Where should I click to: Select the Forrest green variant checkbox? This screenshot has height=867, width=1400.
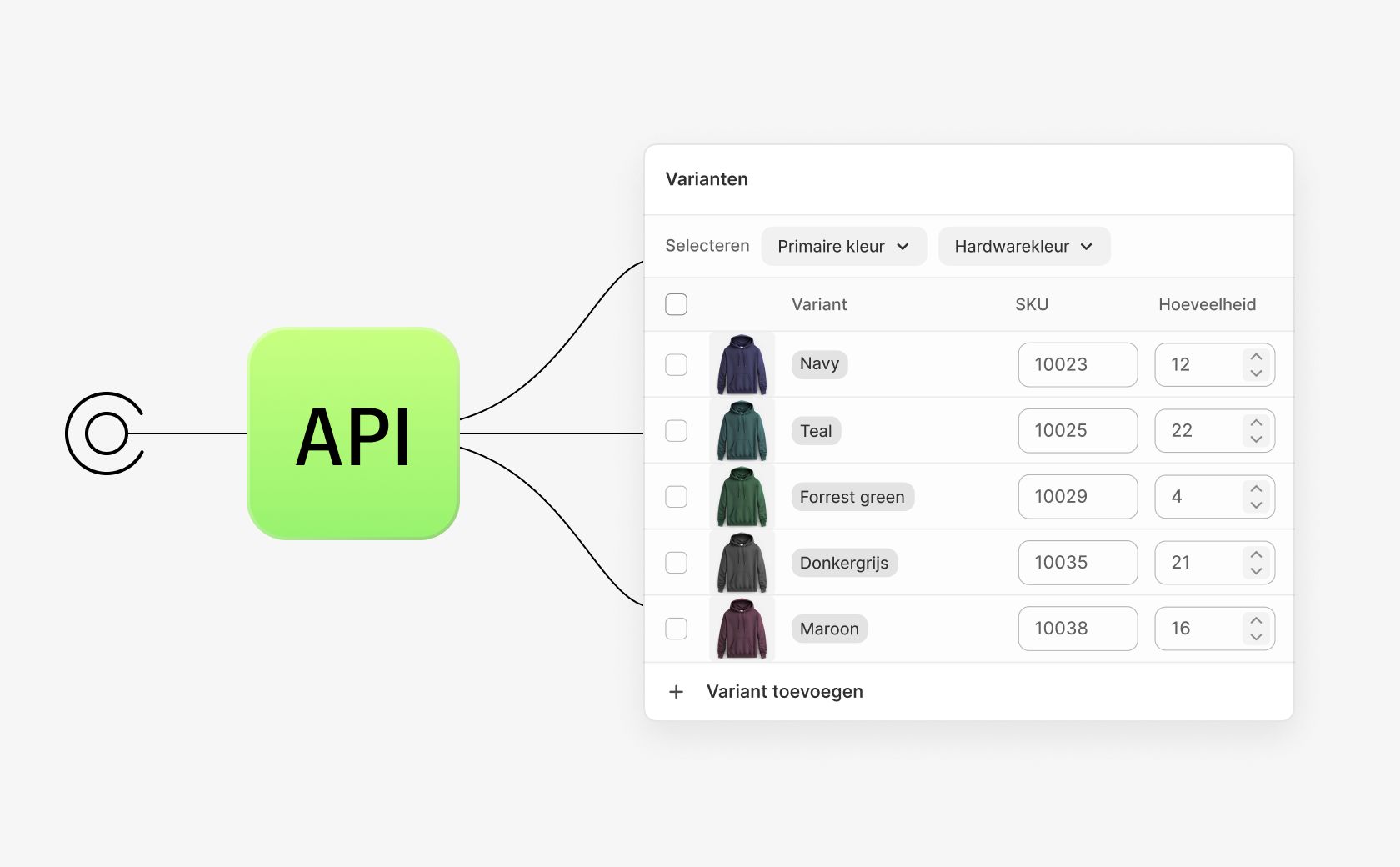click(x=676, y=496)
